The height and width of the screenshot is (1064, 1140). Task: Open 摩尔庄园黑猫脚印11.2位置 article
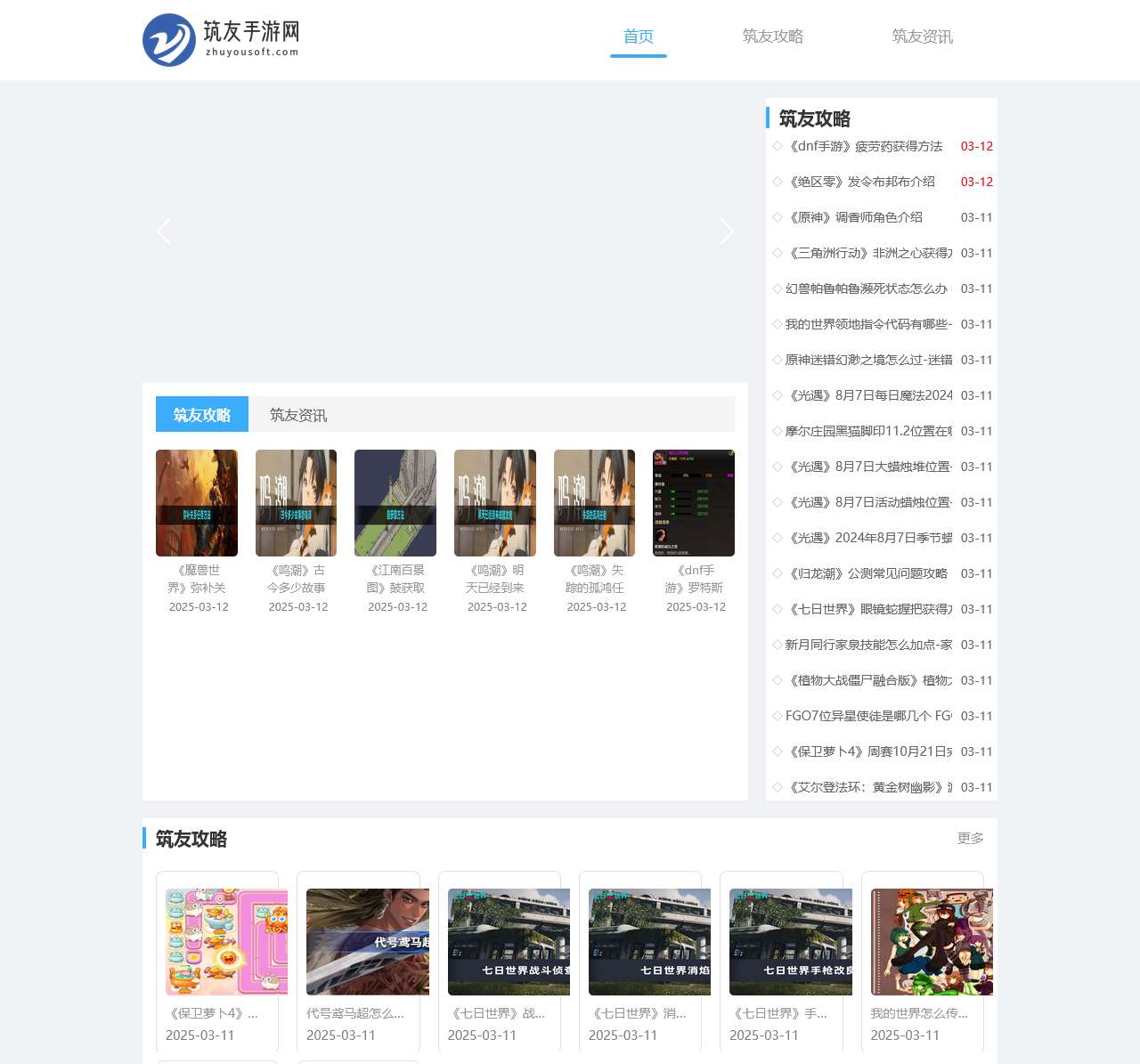tap(868, 431)
